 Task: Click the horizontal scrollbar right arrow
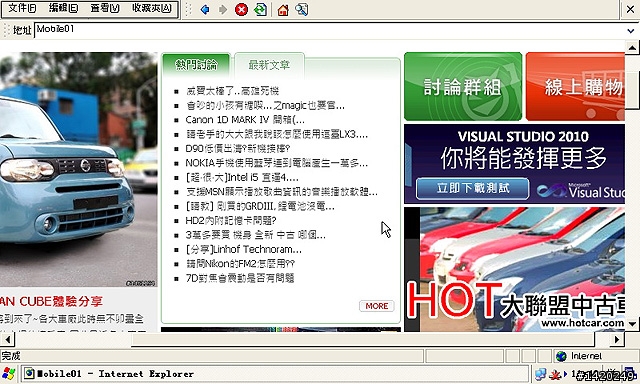point(617,339)
